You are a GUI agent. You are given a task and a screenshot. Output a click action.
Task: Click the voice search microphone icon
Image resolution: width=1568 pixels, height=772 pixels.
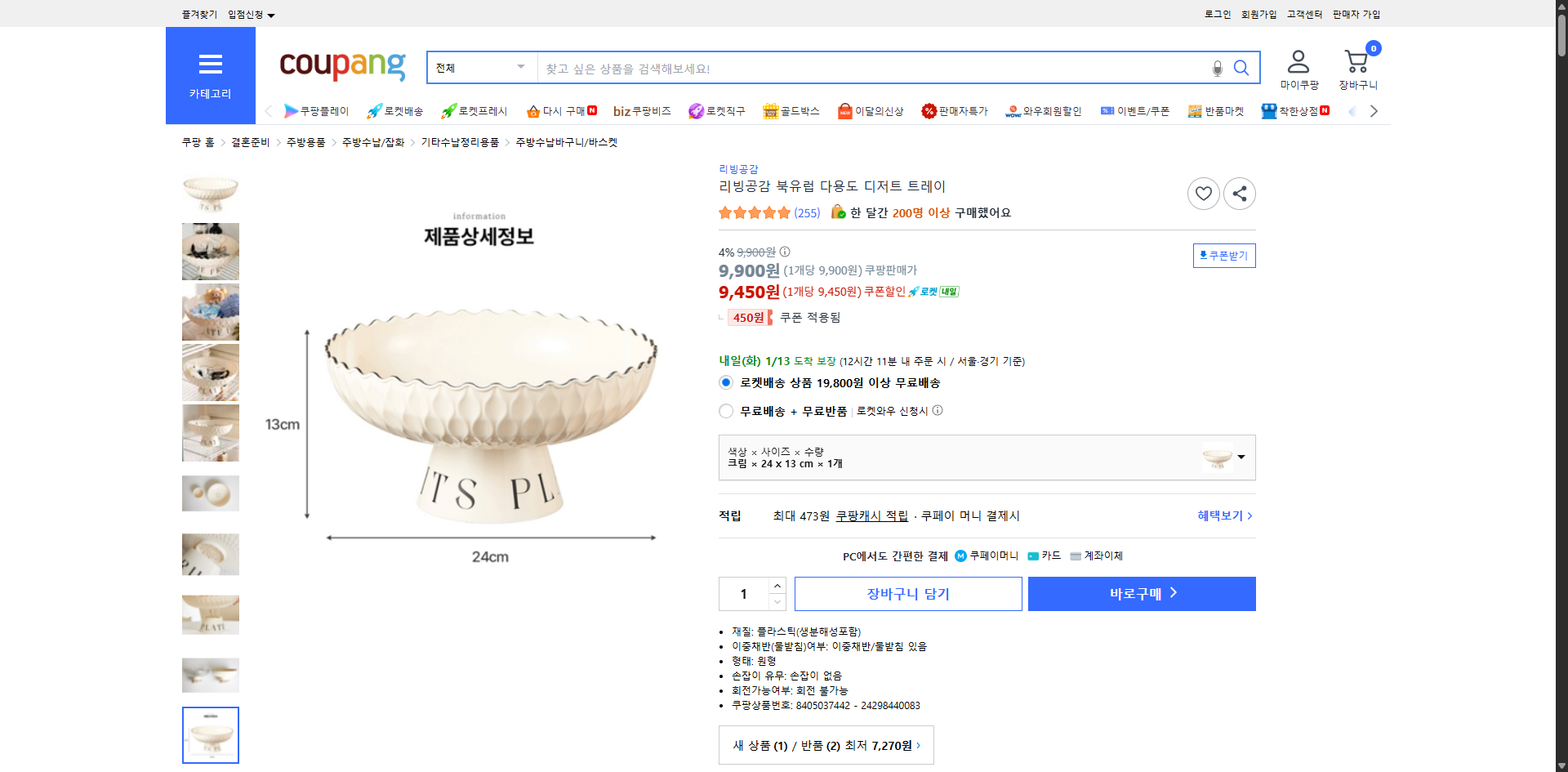(1217, 68)
